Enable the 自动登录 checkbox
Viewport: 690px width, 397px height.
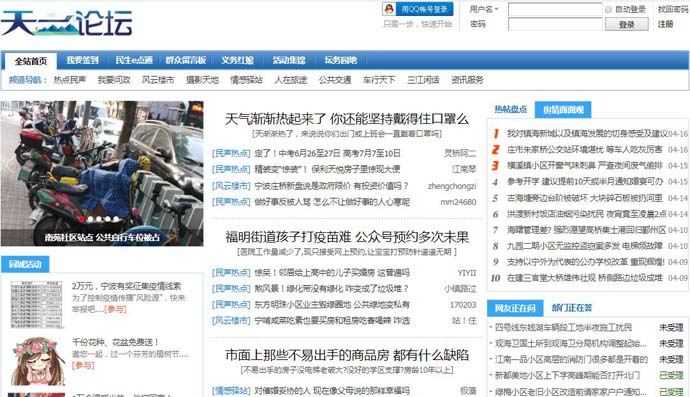[x=608, y=9]
